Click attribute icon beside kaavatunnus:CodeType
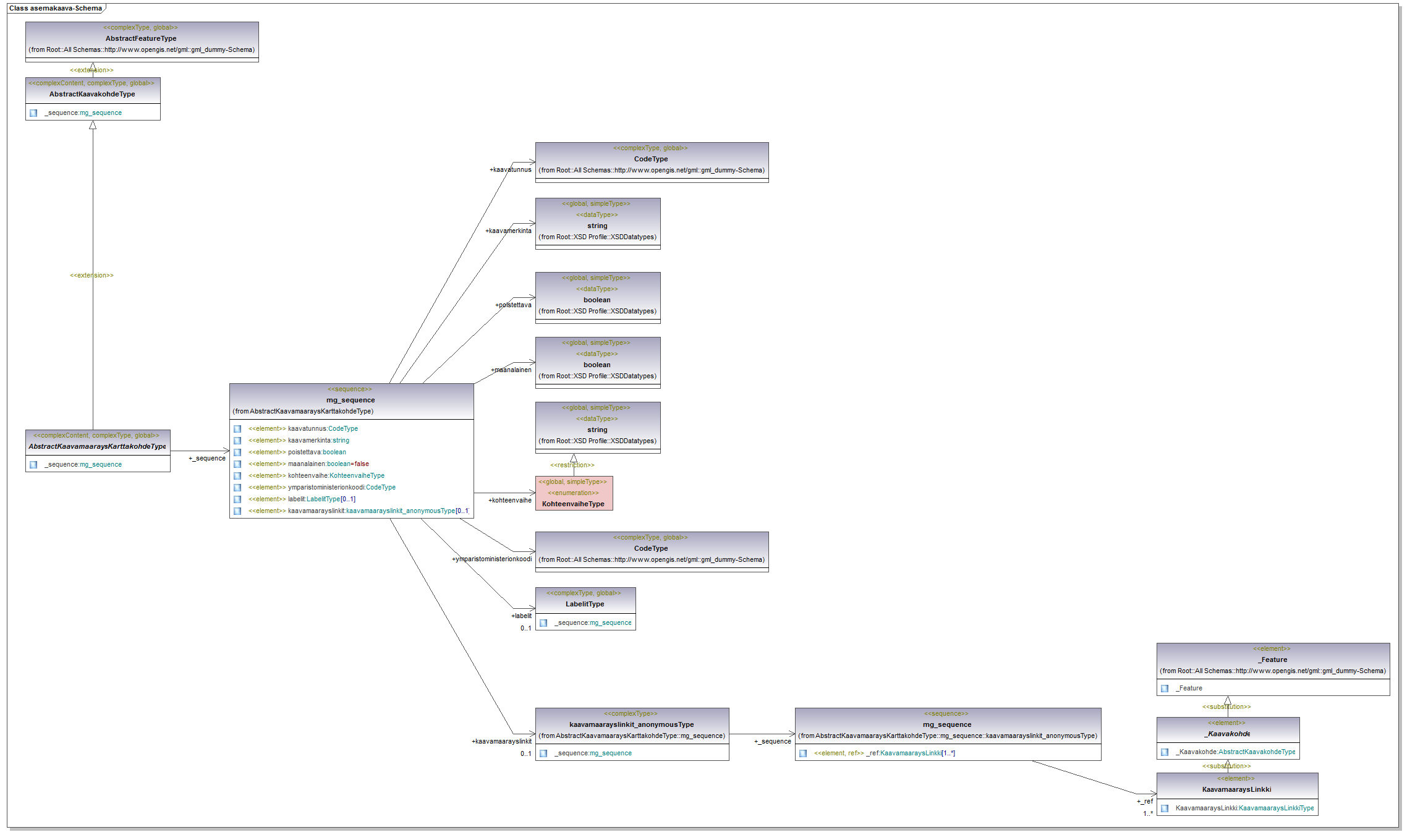This screenshot has height=840, width=1415. coord(237,429)
